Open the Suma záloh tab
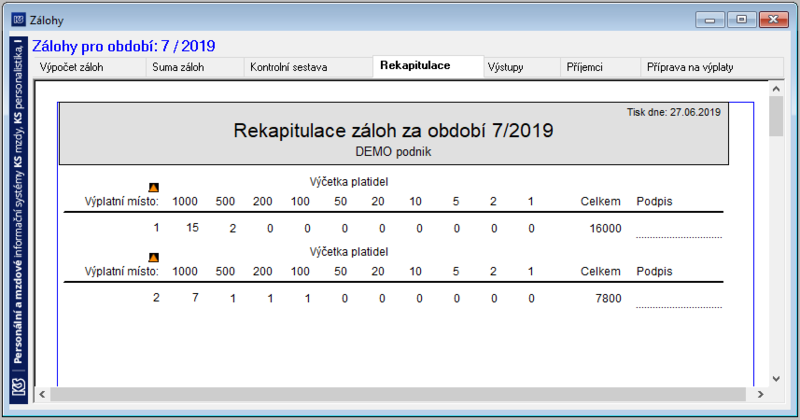 (195, 67)
